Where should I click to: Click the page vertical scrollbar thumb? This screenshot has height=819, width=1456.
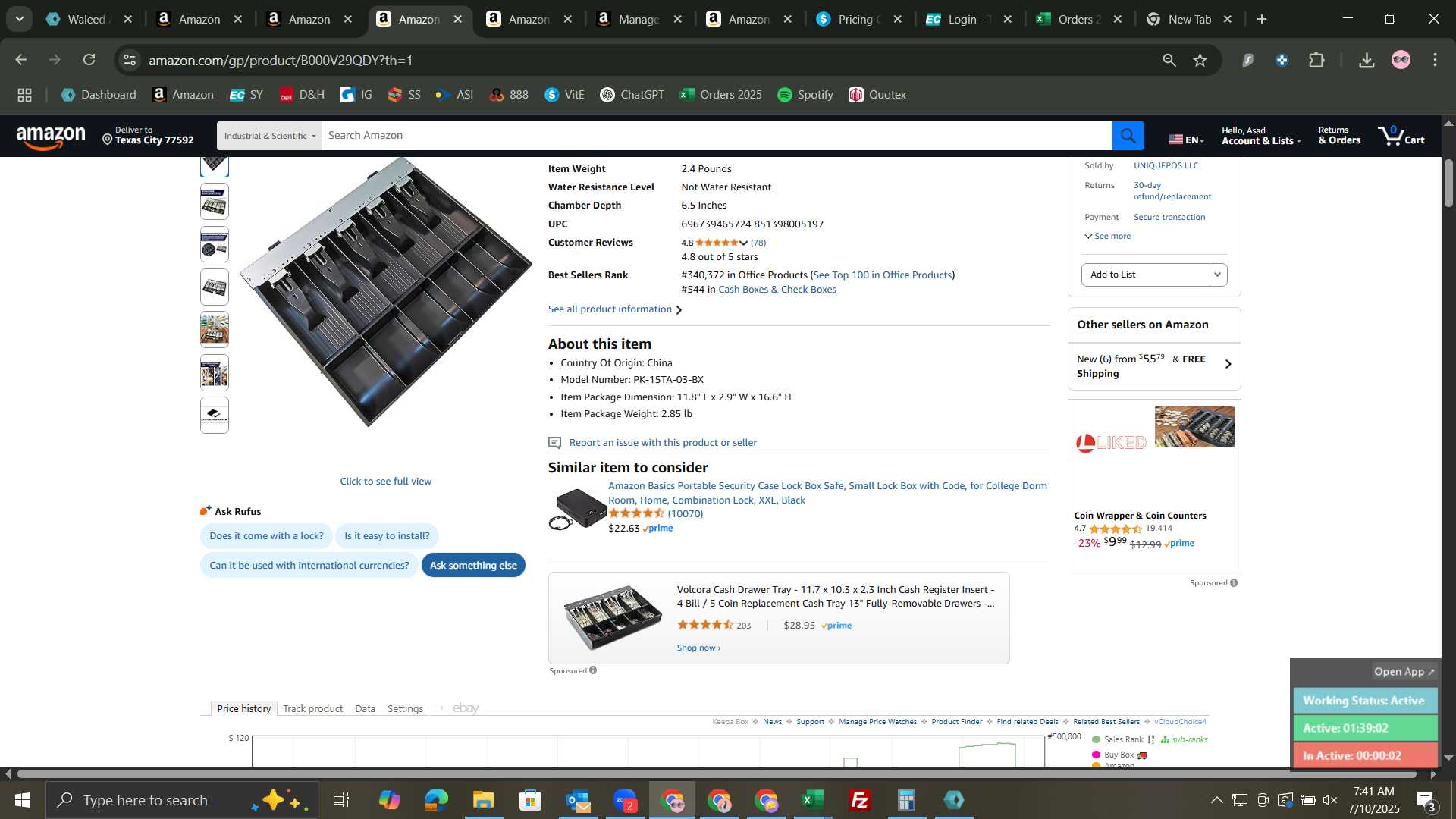(1448, 183)
